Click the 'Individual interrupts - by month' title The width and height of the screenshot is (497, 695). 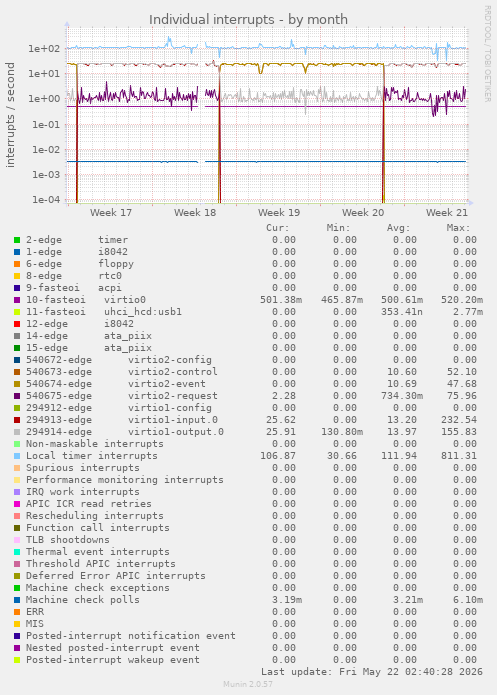coord(248,20)
